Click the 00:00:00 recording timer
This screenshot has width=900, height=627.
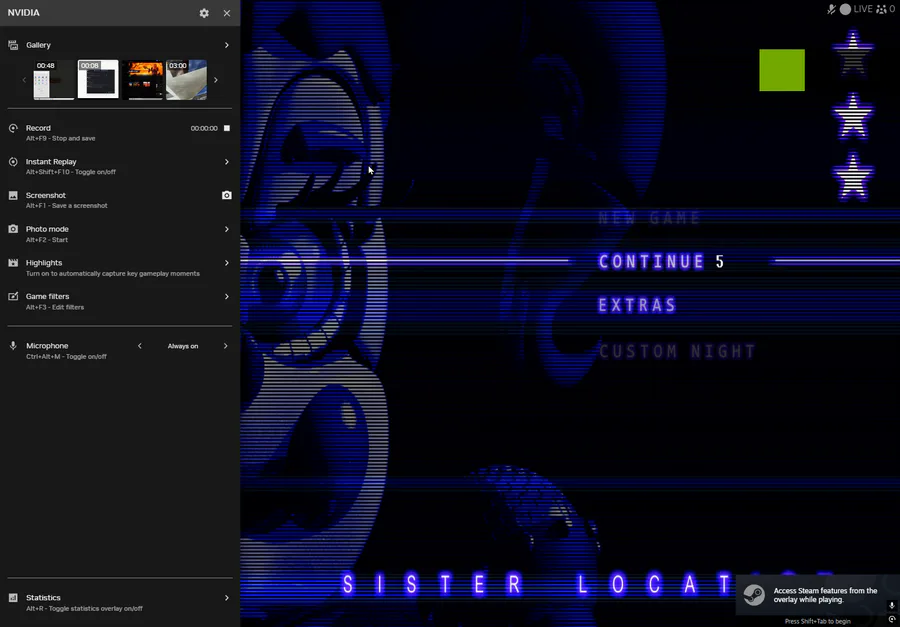tap(204, 128)
